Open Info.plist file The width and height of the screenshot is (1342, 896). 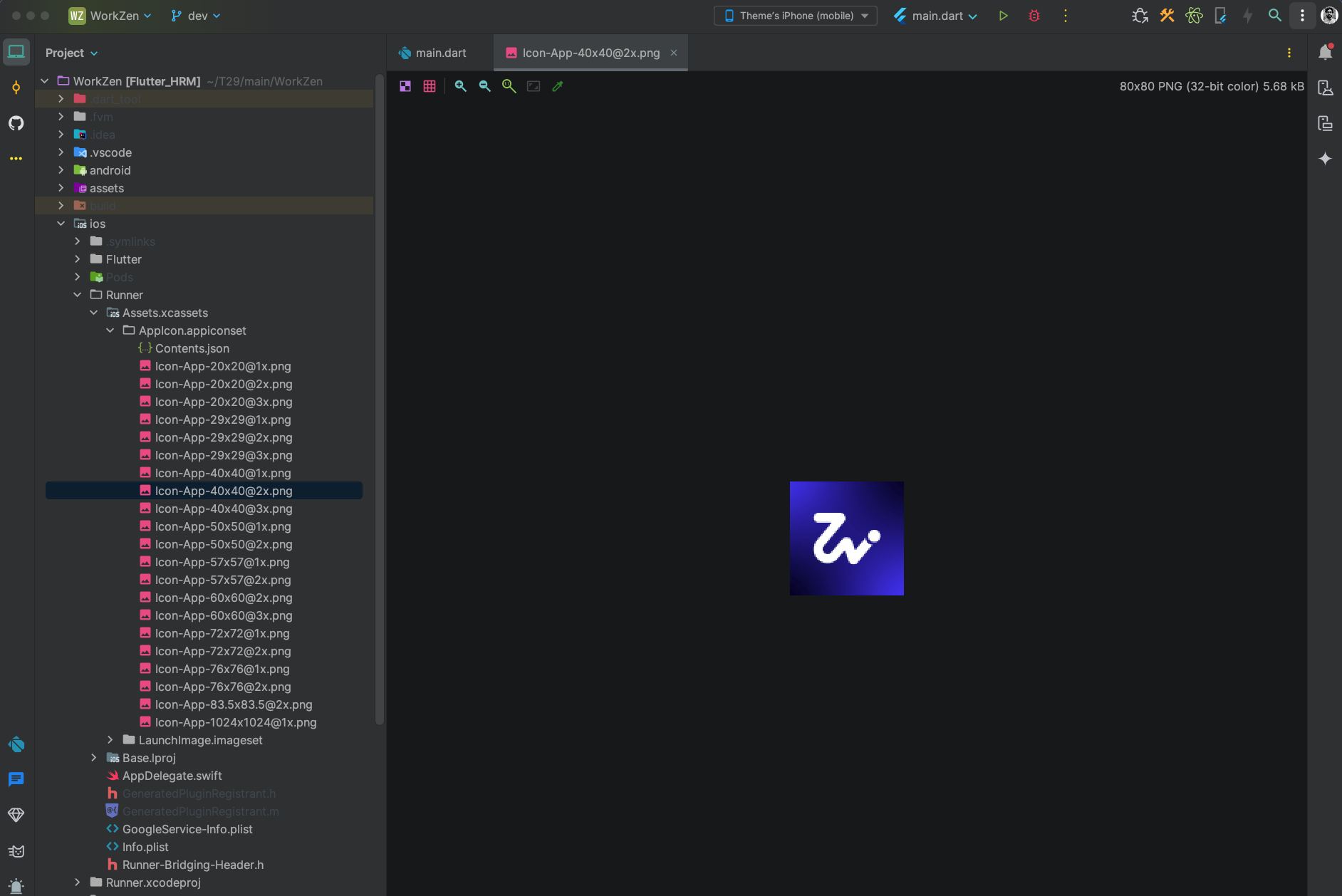pyautogui.click(x=145, y=847)
